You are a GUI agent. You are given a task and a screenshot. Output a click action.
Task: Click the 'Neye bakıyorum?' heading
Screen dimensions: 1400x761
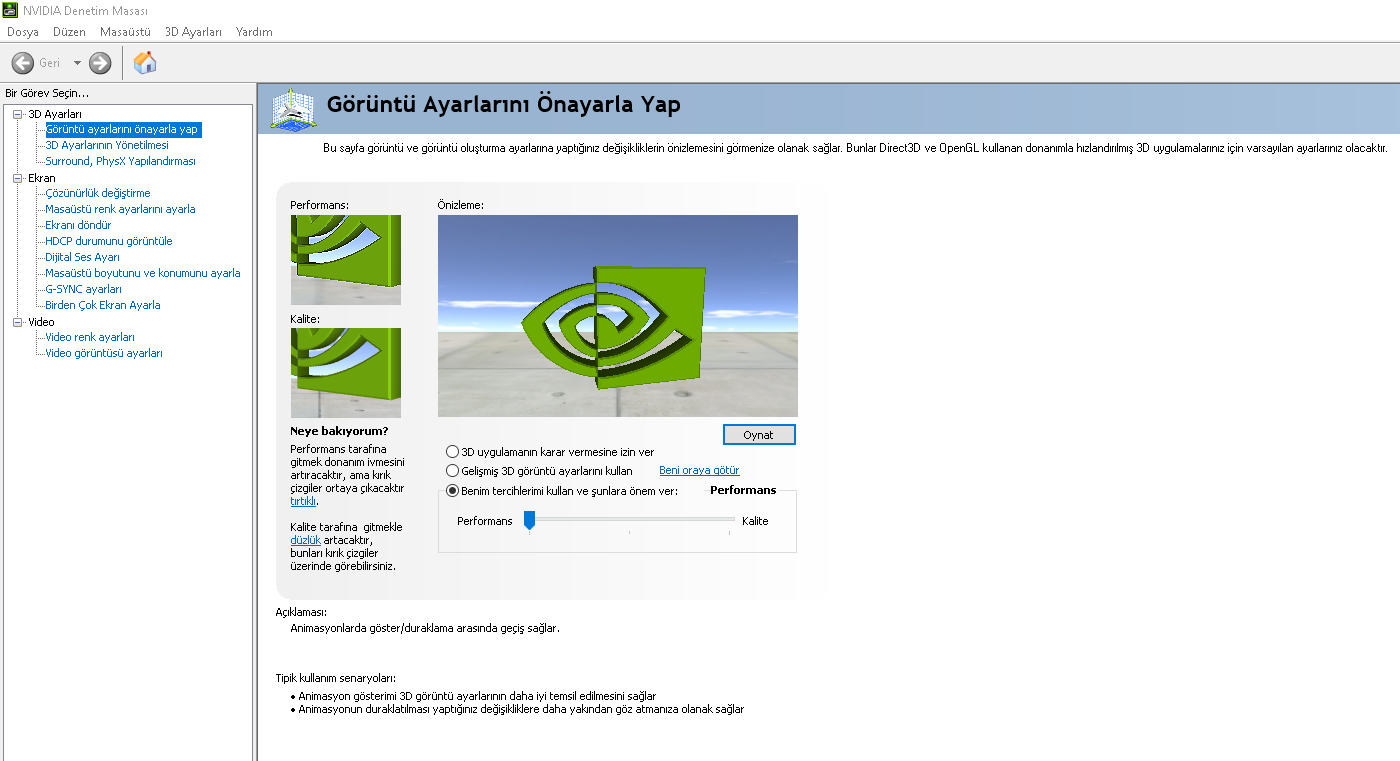(x=339, y=431)
